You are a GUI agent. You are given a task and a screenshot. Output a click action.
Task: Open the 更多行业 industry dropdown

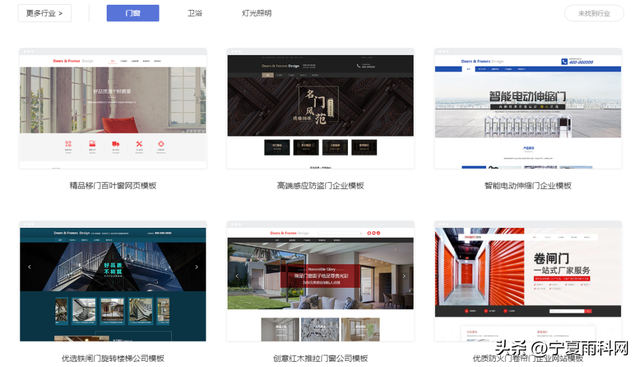tap(44, 13)
